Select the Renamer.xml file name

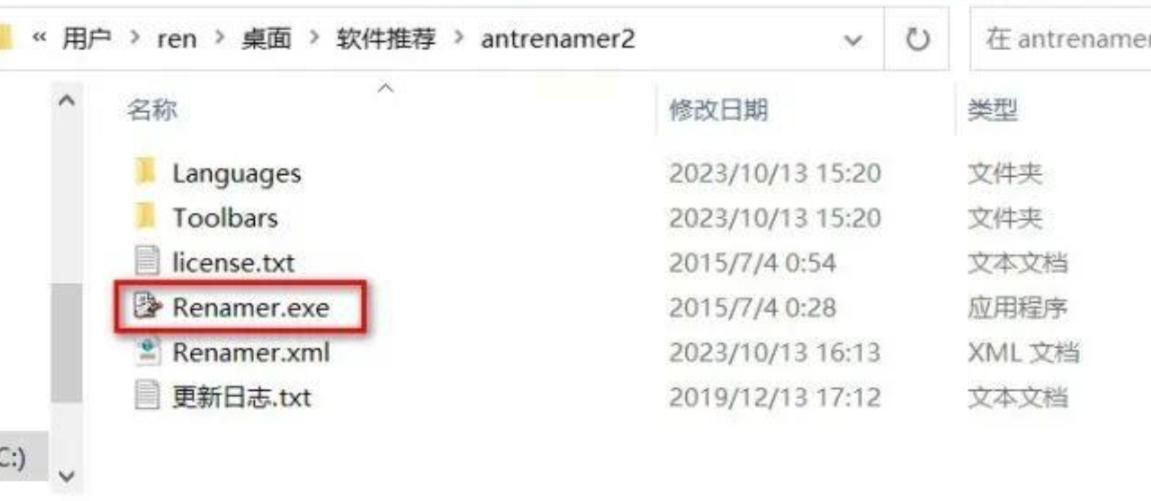click(x=251, y=353)
